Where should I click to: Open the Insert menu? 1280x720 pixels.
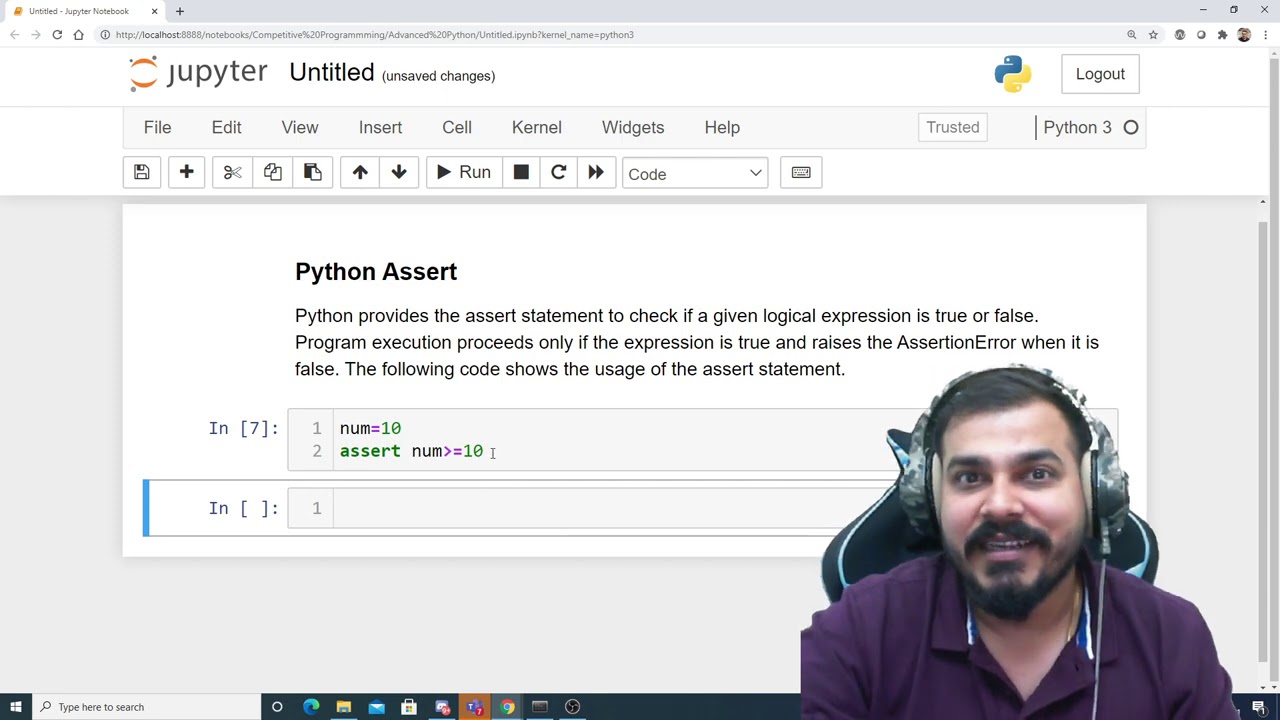380,127
